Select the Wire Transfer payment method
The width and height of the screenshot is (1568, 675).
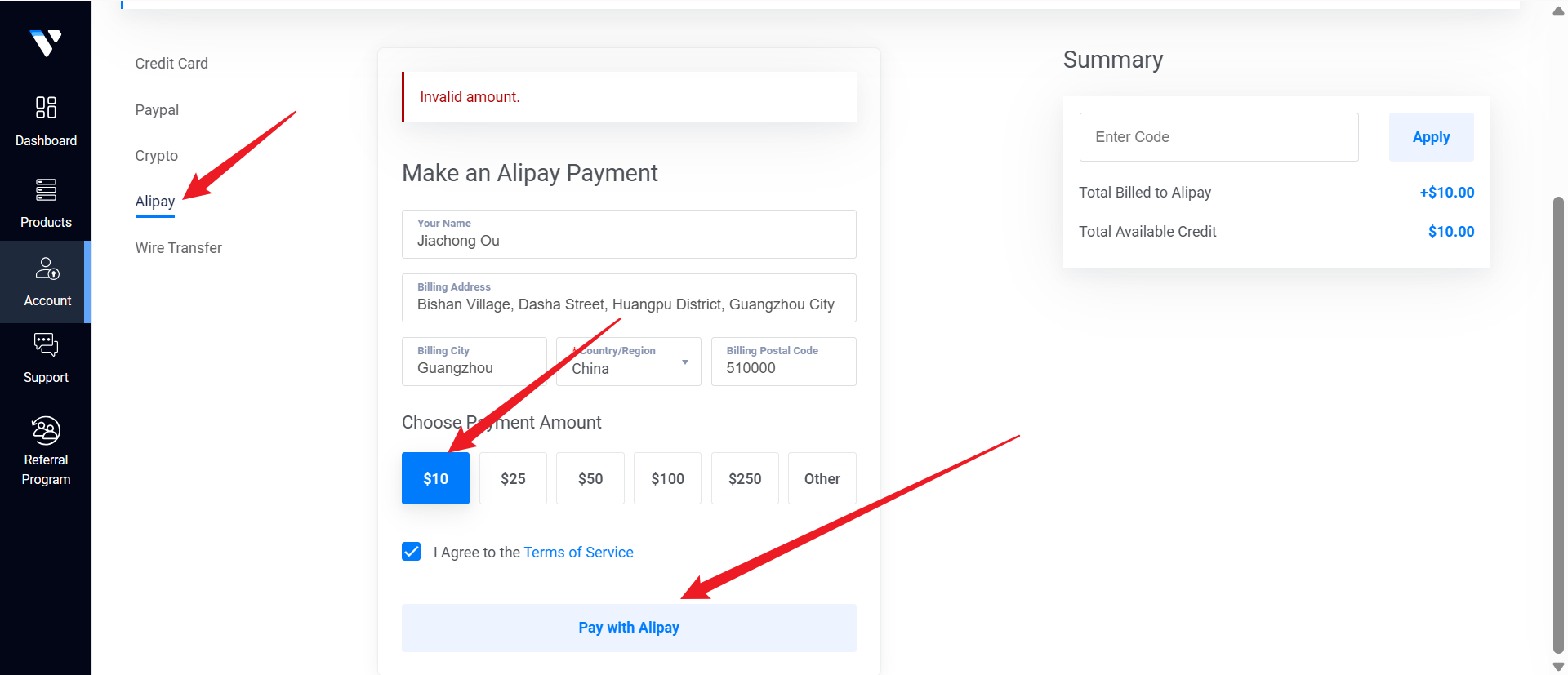tap(179, 248)
